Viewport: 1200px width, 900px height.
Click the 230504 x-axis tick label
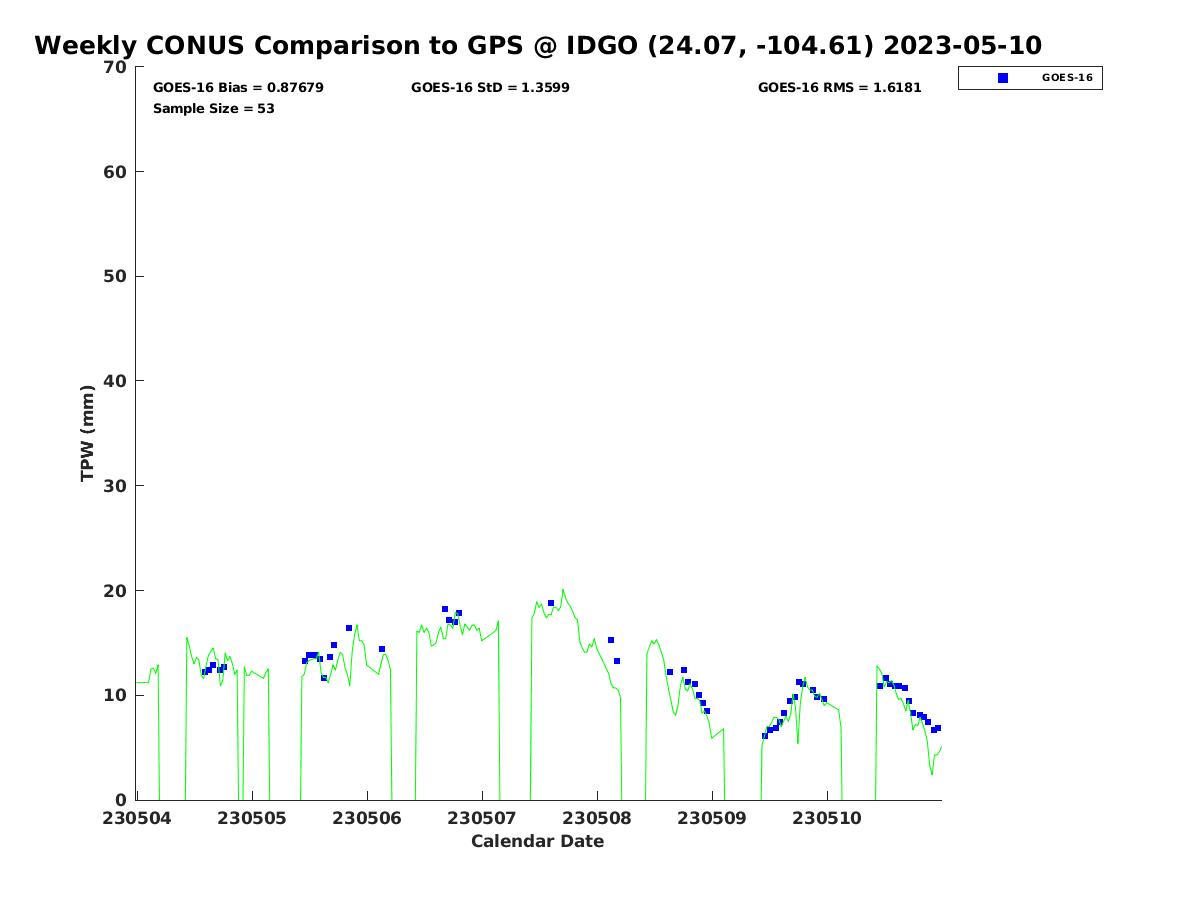click(x=136, y=818)
